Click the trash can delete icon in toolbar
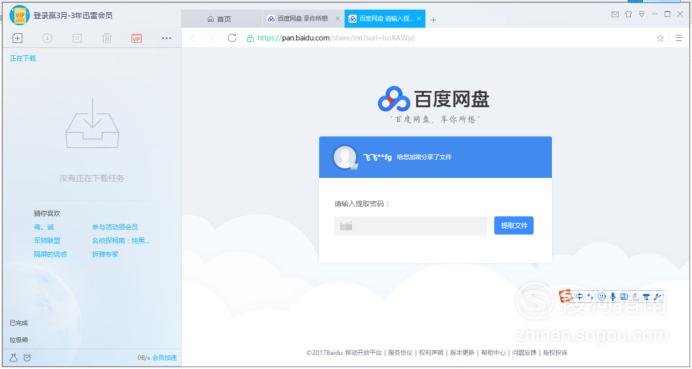The height and width of the screenshot is (369, 692). pos(107,38)
